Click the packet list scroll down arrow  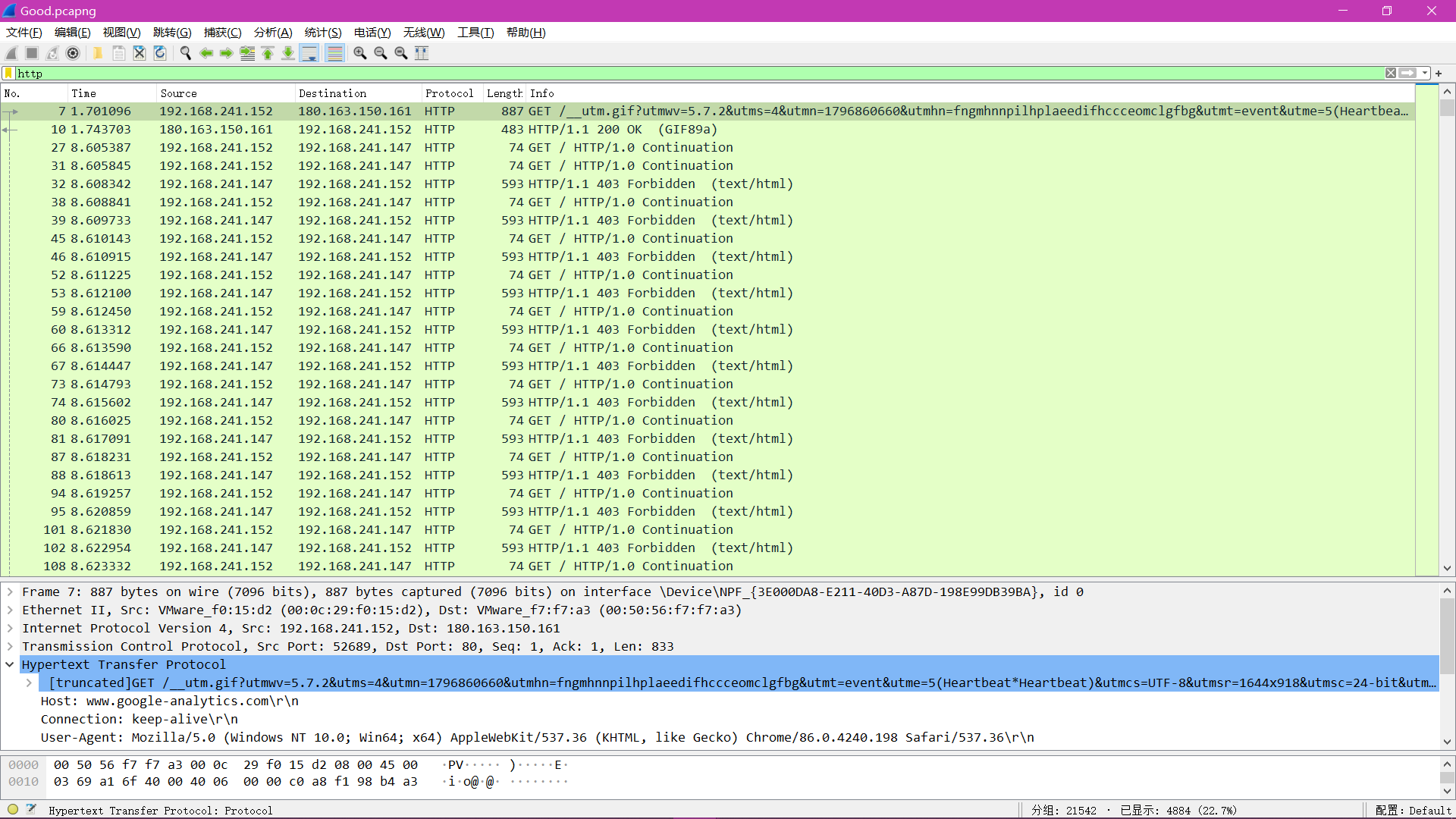[x=1447, y=568]
